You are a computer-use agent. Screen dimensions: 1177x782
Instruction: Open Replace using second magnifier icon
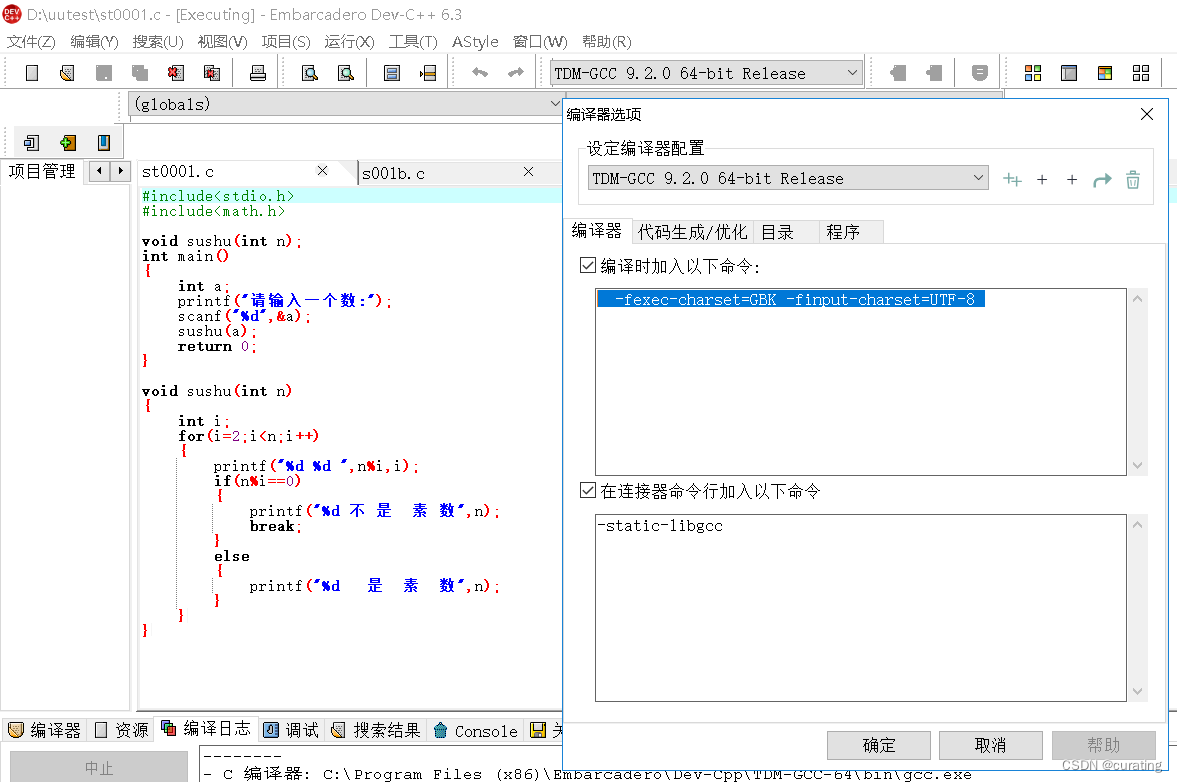[x=345, y=73]
